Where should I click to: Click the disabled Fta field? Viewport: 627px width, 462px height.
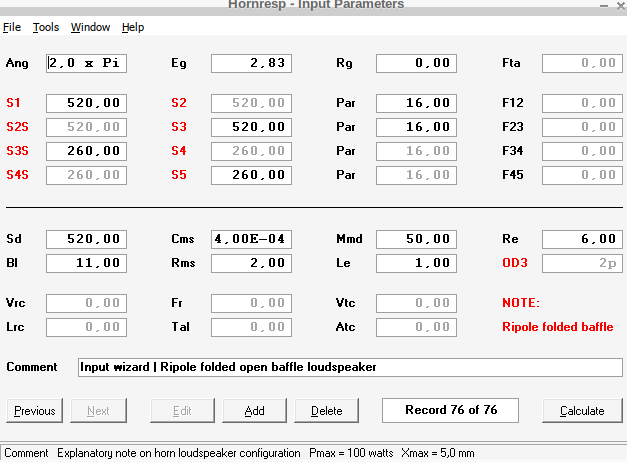[582, 63]
